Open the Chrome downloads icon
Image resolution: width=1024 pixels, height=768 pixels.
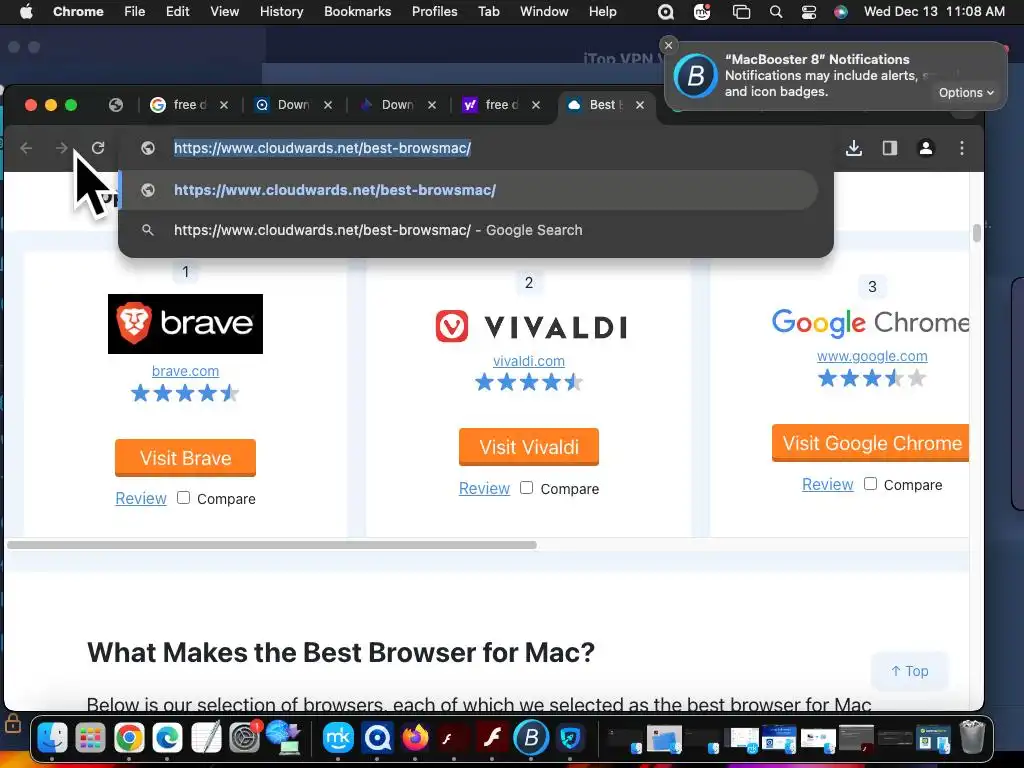pyautogui.click(x=854, y=148)
